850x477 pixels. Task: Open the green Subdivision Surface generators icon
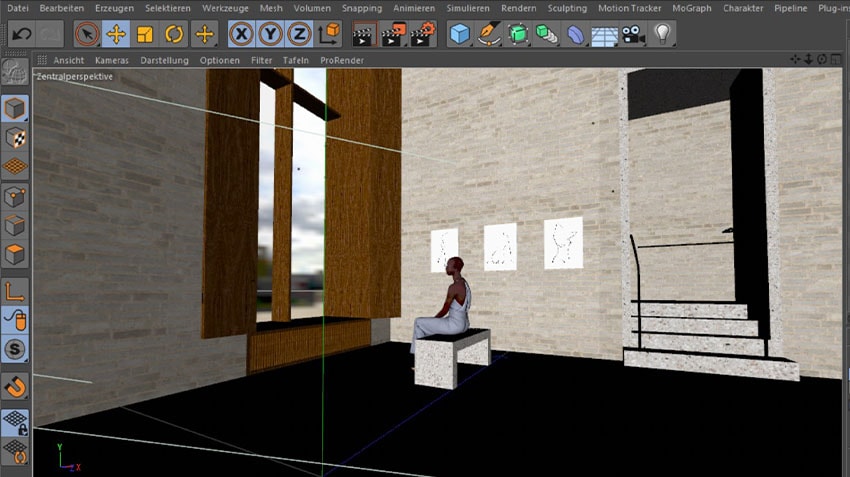pos(518,34)
